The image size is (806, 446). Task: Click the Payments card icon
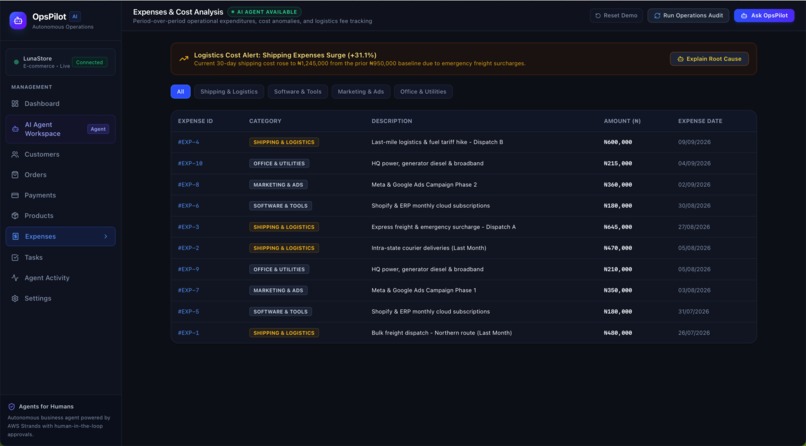15,195
